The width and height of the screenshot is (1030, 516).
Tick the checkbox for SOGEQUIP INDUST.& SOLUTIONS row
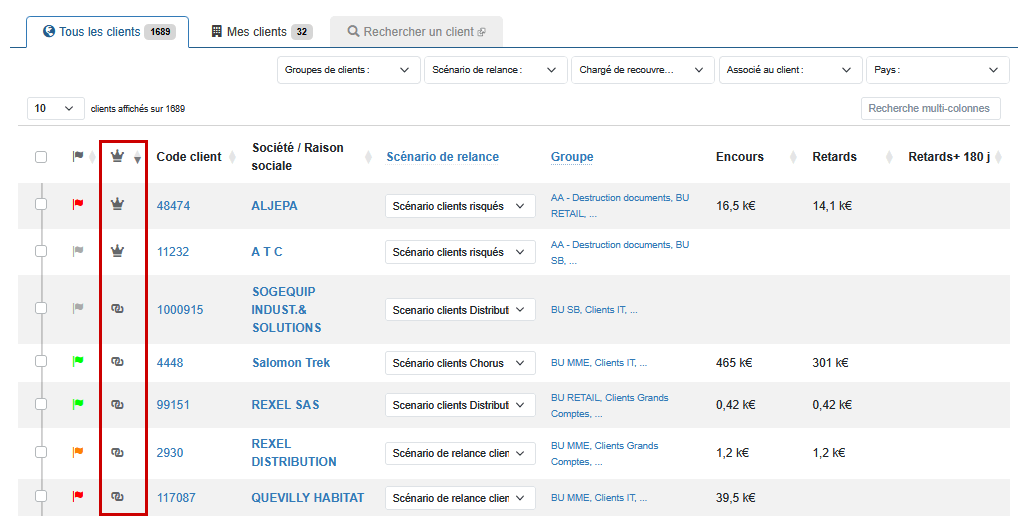(41, 308)
